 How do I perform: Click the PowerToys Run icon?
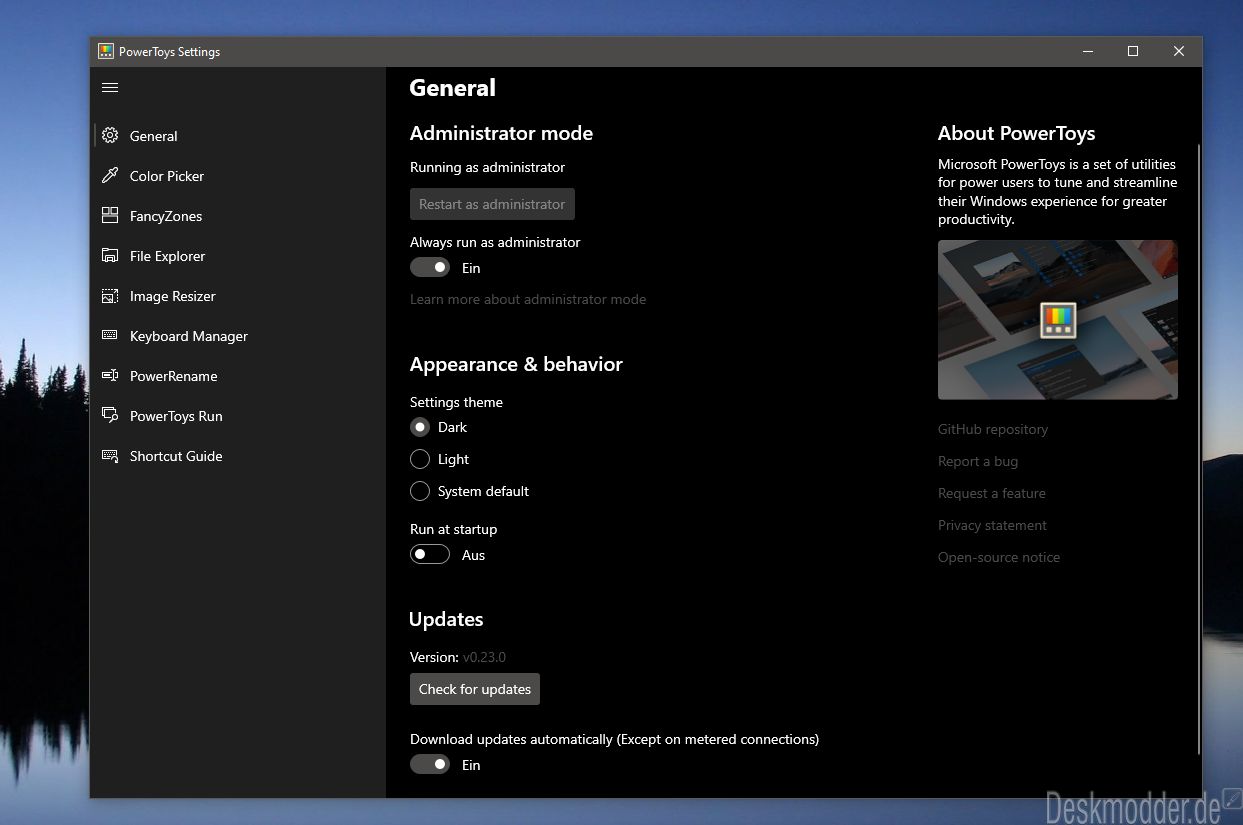click(110, 416)
